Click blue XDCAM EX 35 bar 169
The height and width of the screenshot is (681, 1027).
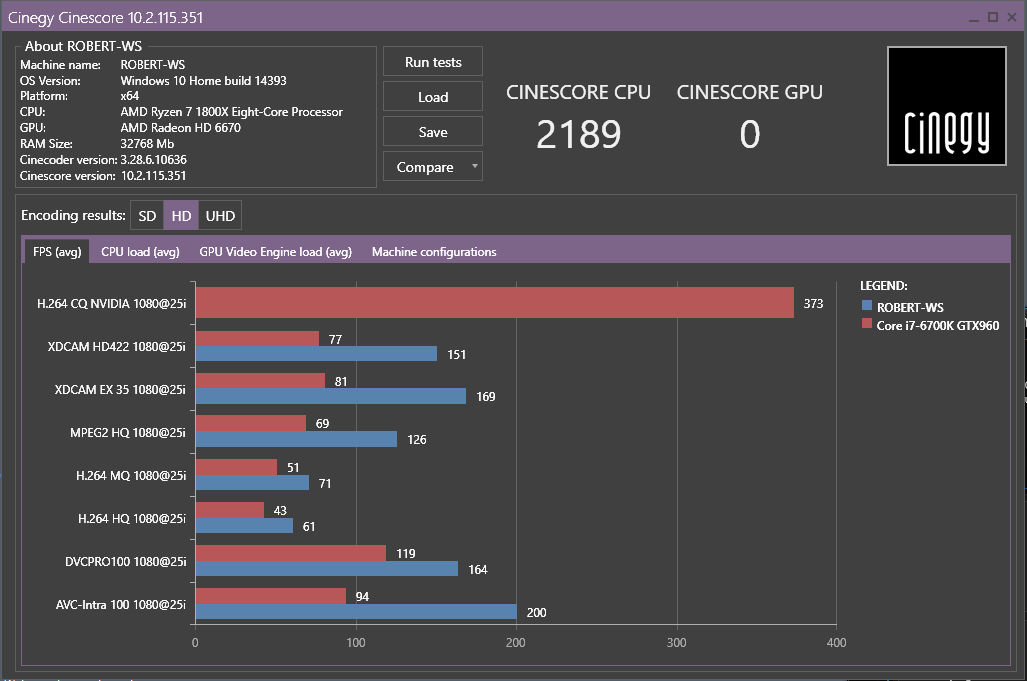click(331, 396)
